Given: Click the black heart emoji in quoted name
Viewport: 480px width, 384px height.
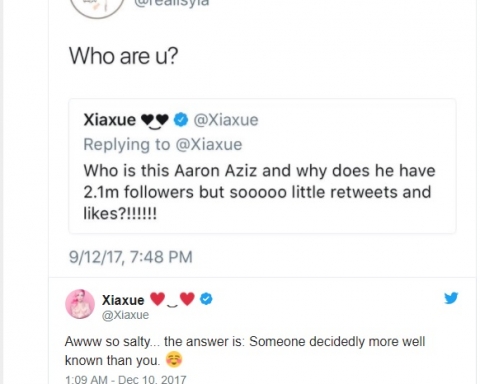Looking at the screenshot, I should click(x=155, y=120).
